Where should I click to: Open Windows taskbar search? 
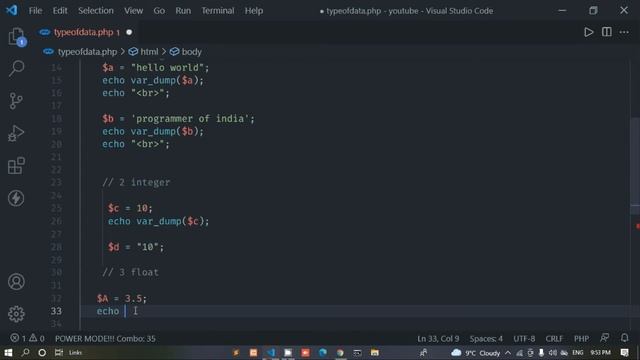tap(25, 352)
